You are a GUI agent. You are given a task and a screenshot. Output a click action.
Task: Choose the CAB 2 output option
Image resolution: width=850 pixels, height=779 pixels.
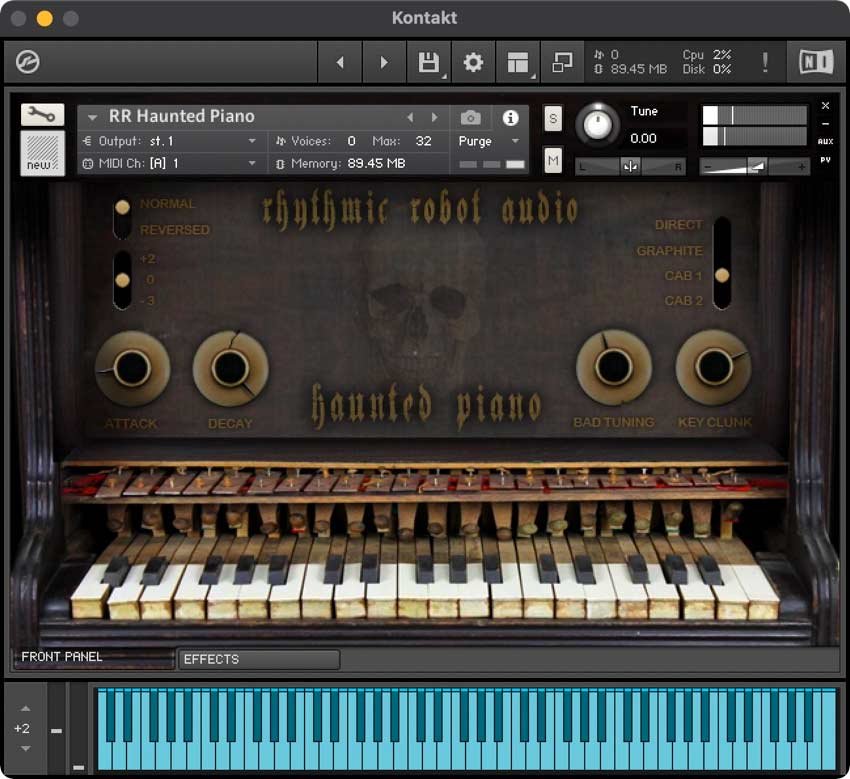pyautogui.click(x=684, y=300)
